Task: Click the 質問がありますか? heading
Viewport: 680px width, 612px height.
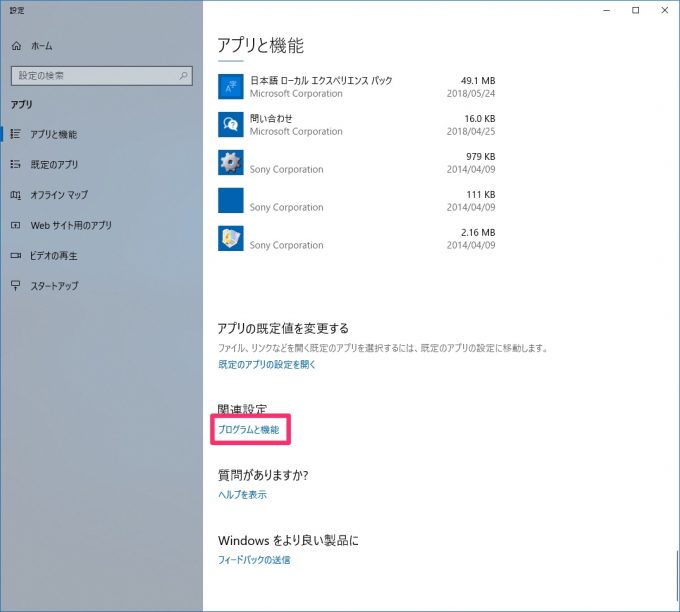Action: click(x=263, y=475)
